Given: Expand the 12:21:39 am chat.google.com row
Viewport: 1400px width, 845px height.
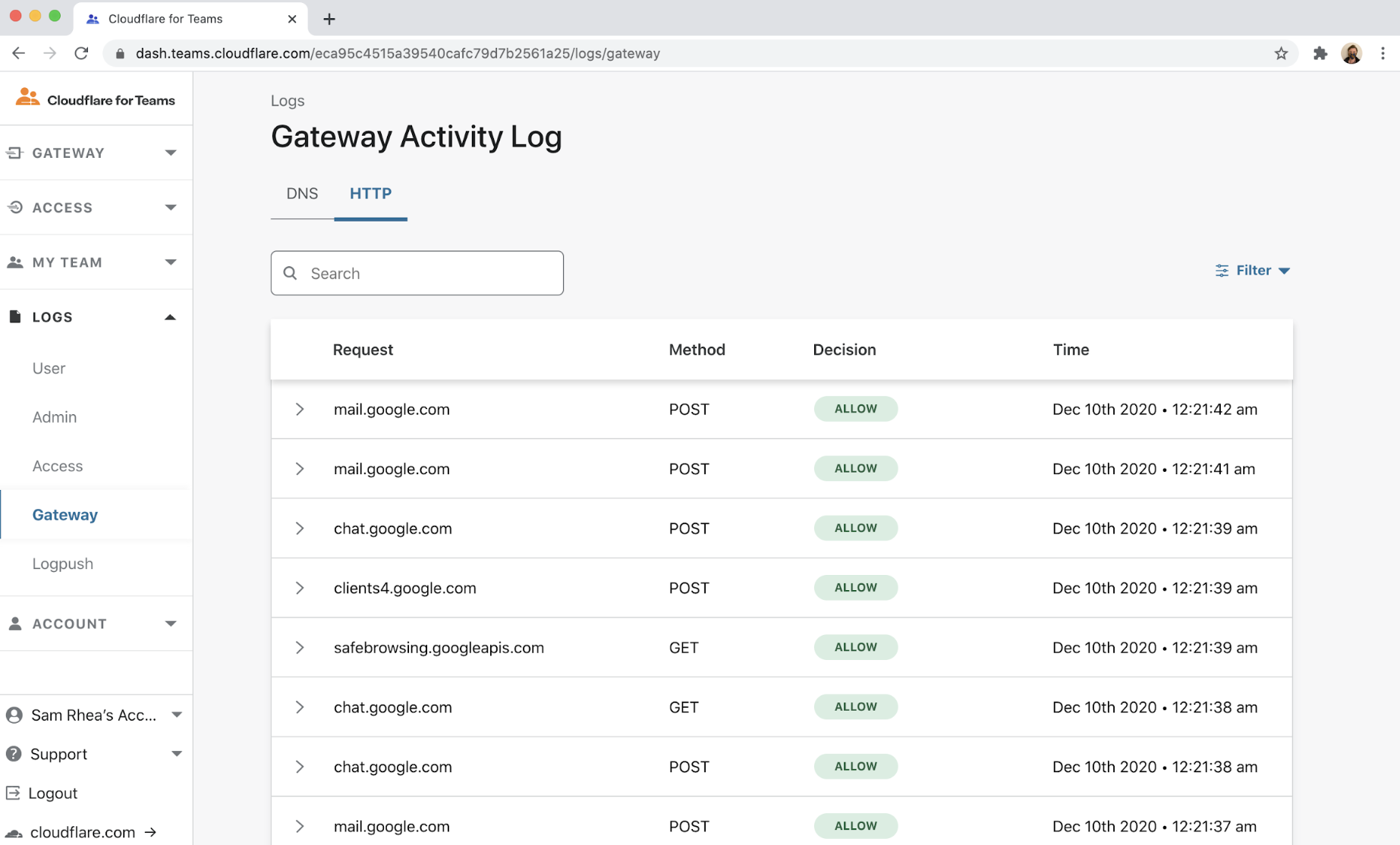Looking at the screenshot, I should tap(300, 529).
